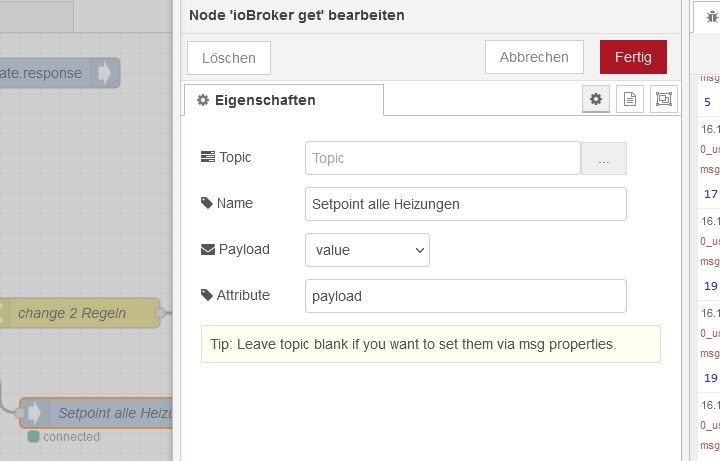
Task: Click the arrow icon on Setpoint node
Action: tap(33, 413)
